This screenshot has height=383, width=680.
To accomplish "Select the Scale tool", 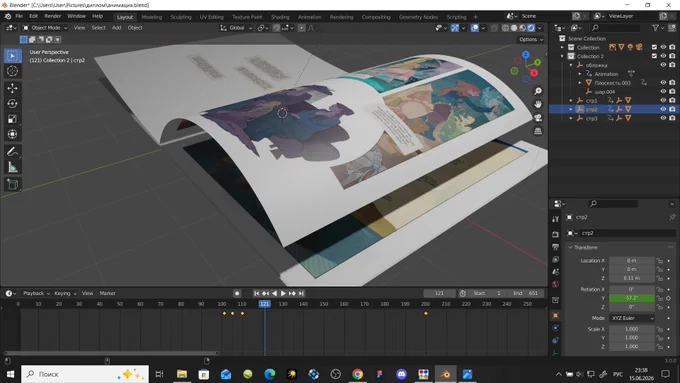I will point(12,119).
